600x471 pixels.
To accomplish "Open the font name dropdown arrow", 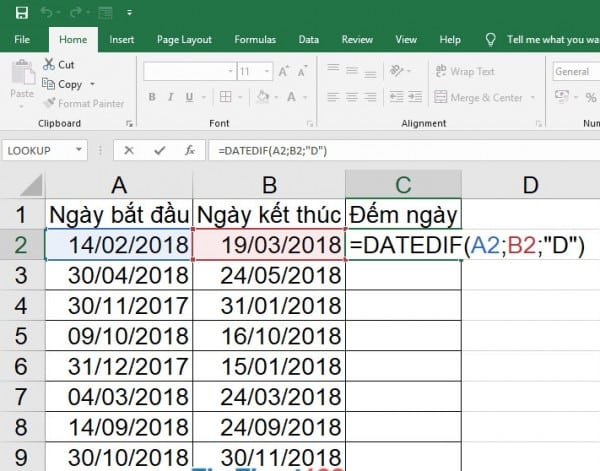I will pyautogui.click(x=230, y=72).
